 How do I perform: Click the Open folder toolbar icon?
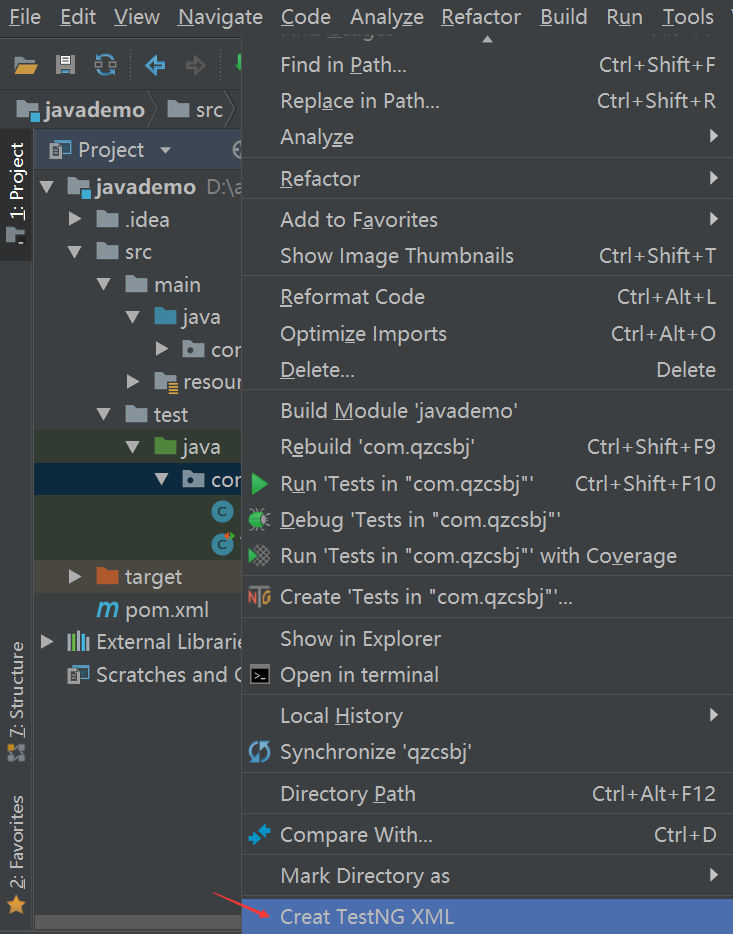(26, 65)
